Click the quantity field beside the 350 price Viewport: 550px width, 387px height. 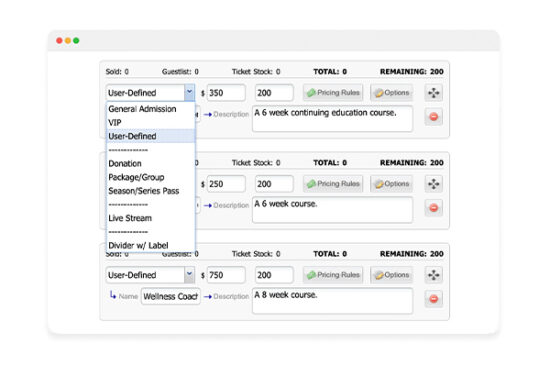pos(274,93)
